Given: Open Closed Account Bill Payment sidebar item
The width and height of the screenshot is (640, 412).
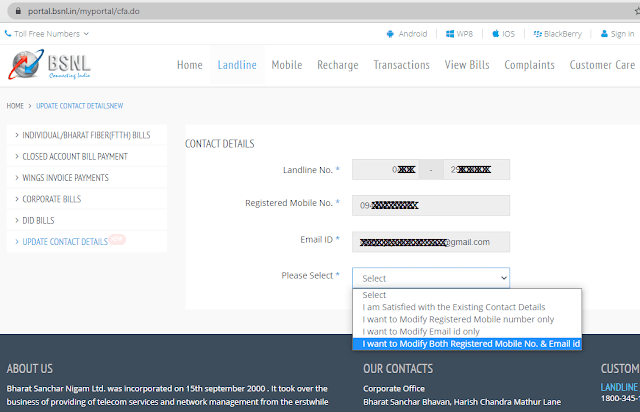Looking at the screenshot, I should click(87, 156).
